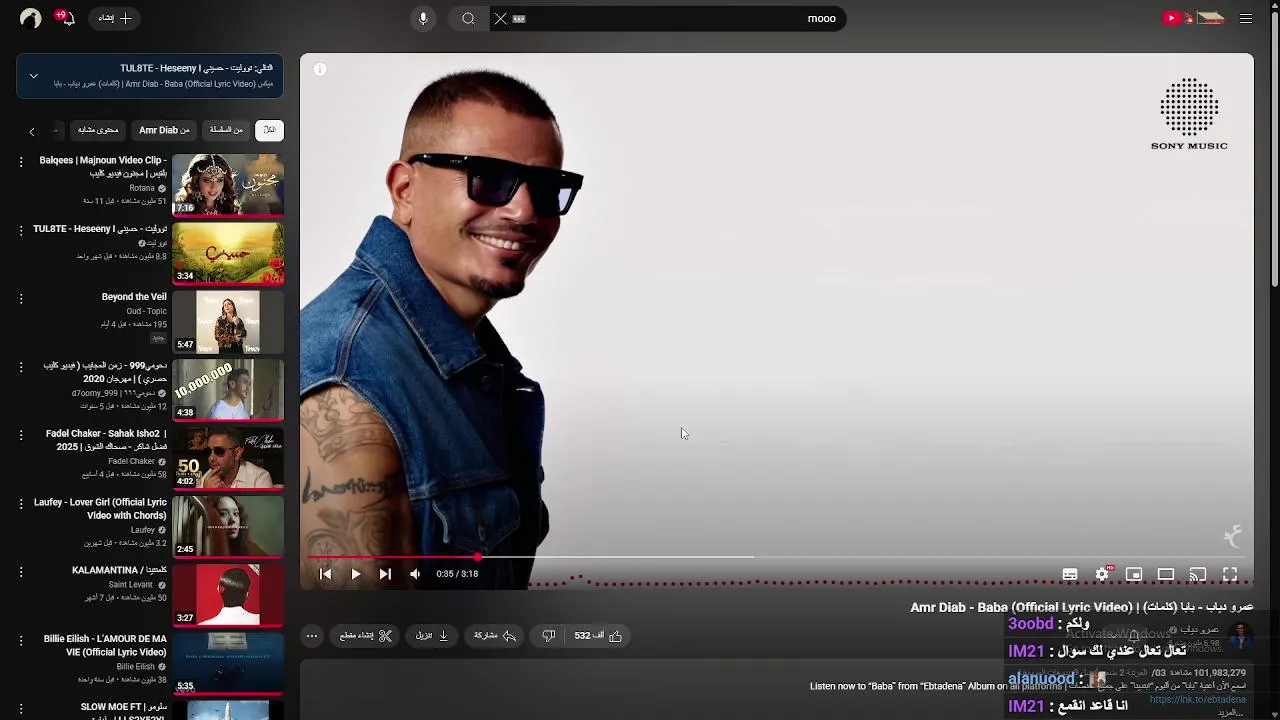Open options for Beyond the Veil
The image size is (1280, 720).
click(21, 298)
